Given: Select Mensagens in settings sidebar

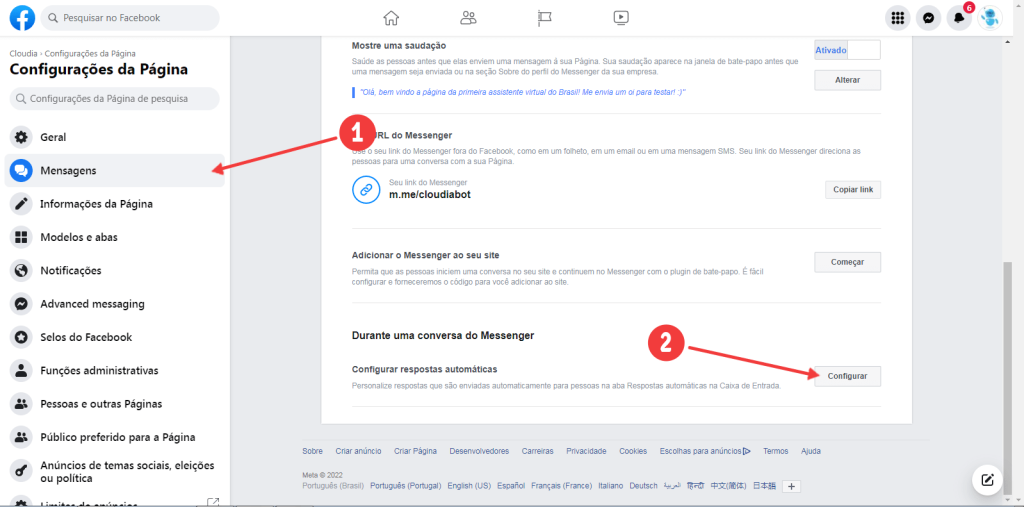Looking at the screenshot, I should pos(114,171).
